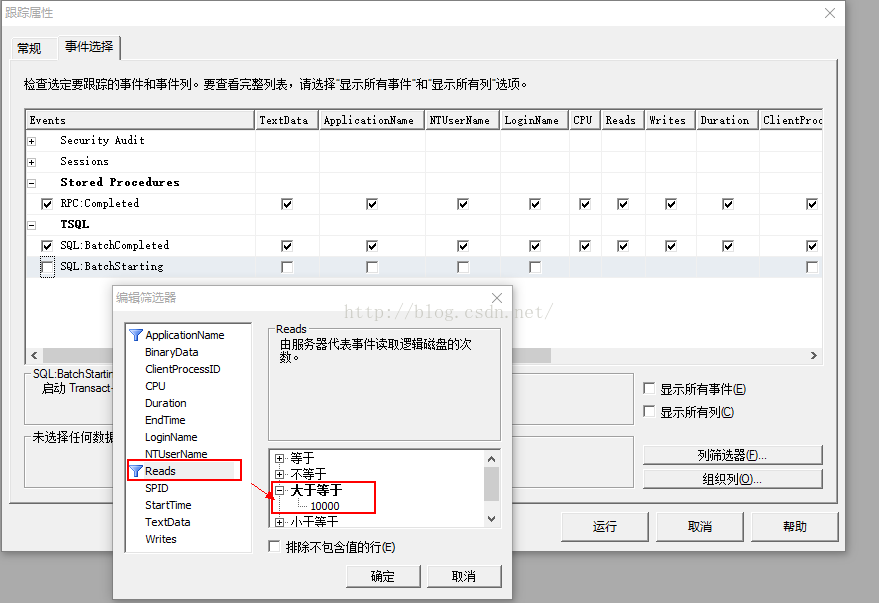Image resolution: width=879 pixels, height=603 pixels.
Task: Close the 编辑筛选器 filter dialog
Action: pos(497,298)
